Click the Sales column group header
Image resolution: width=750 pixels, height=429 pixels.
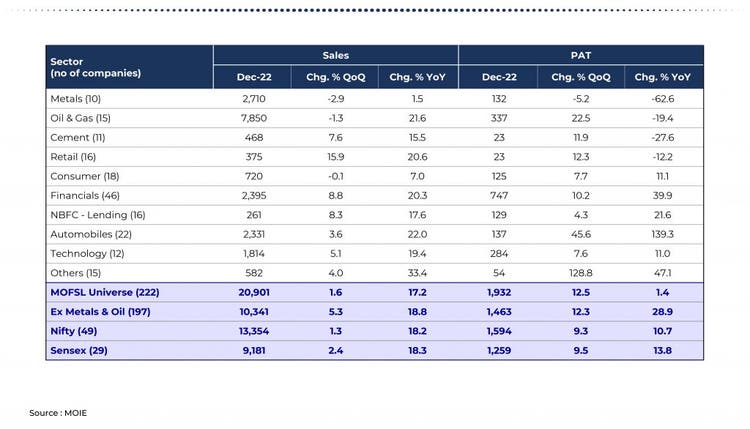(335, 56)
